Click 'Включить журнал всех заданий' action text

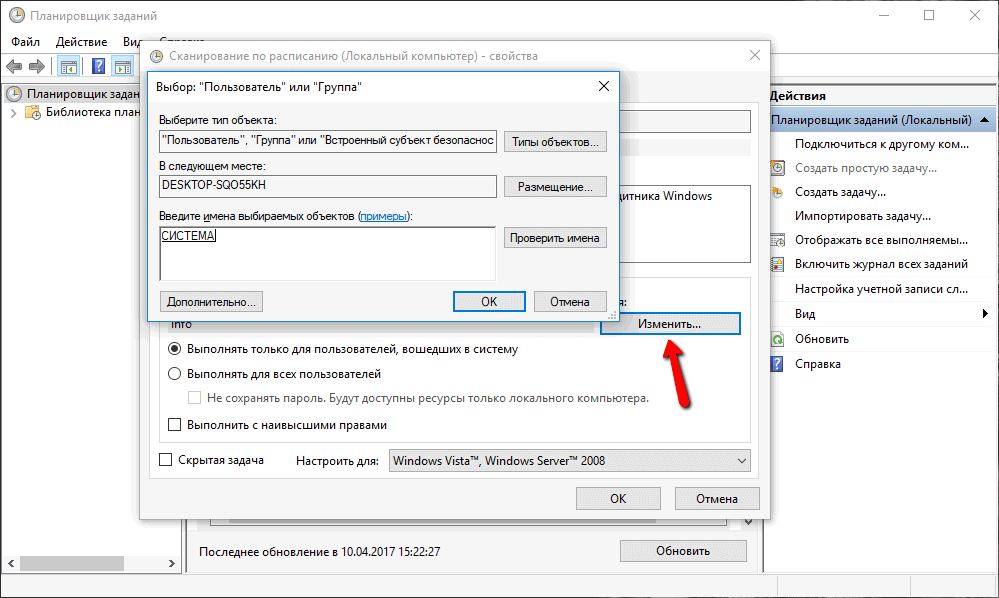tap(881, 264)
